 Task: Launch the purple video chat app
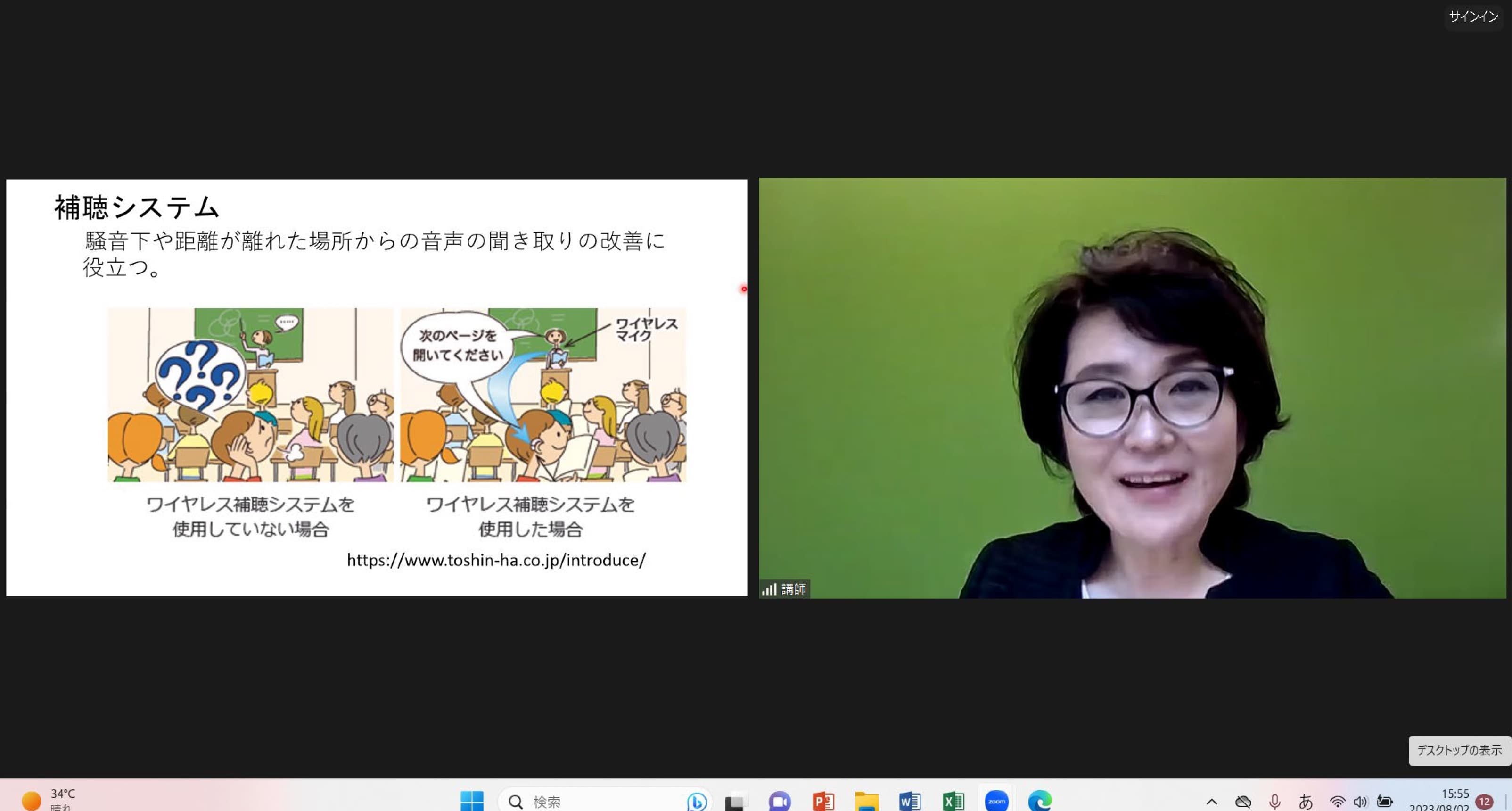point(780,801)
